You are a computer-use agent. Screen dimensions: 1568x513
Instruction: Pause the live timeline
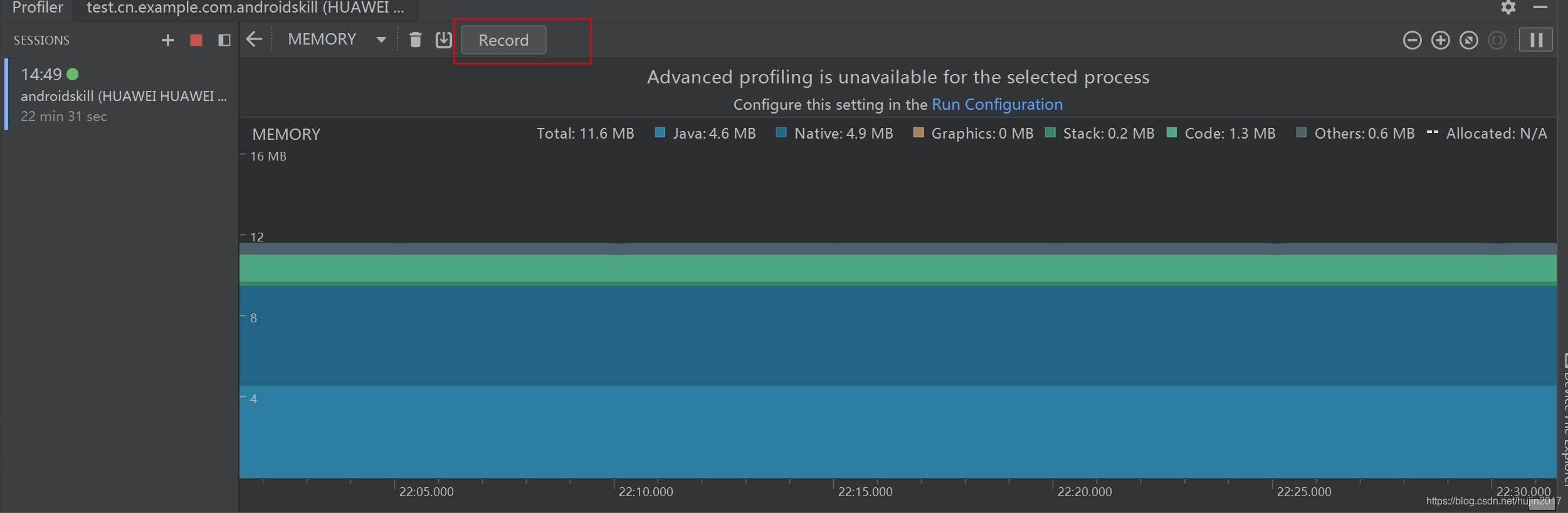pyautogui.click(x=1536, y=40)
